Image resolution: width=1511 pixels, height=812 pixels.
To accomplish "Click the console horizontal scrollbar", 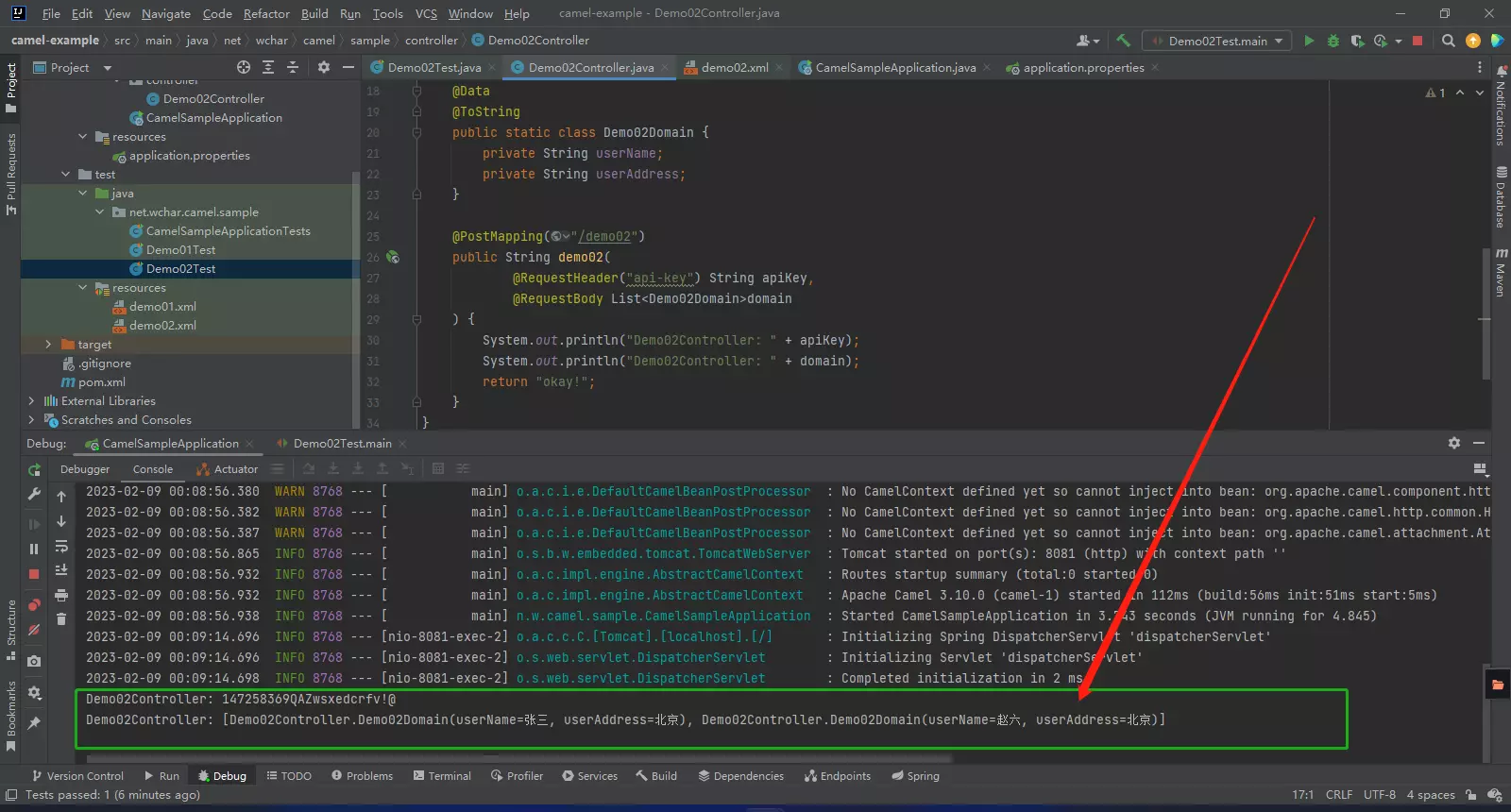I will click(x=519, y=758).
